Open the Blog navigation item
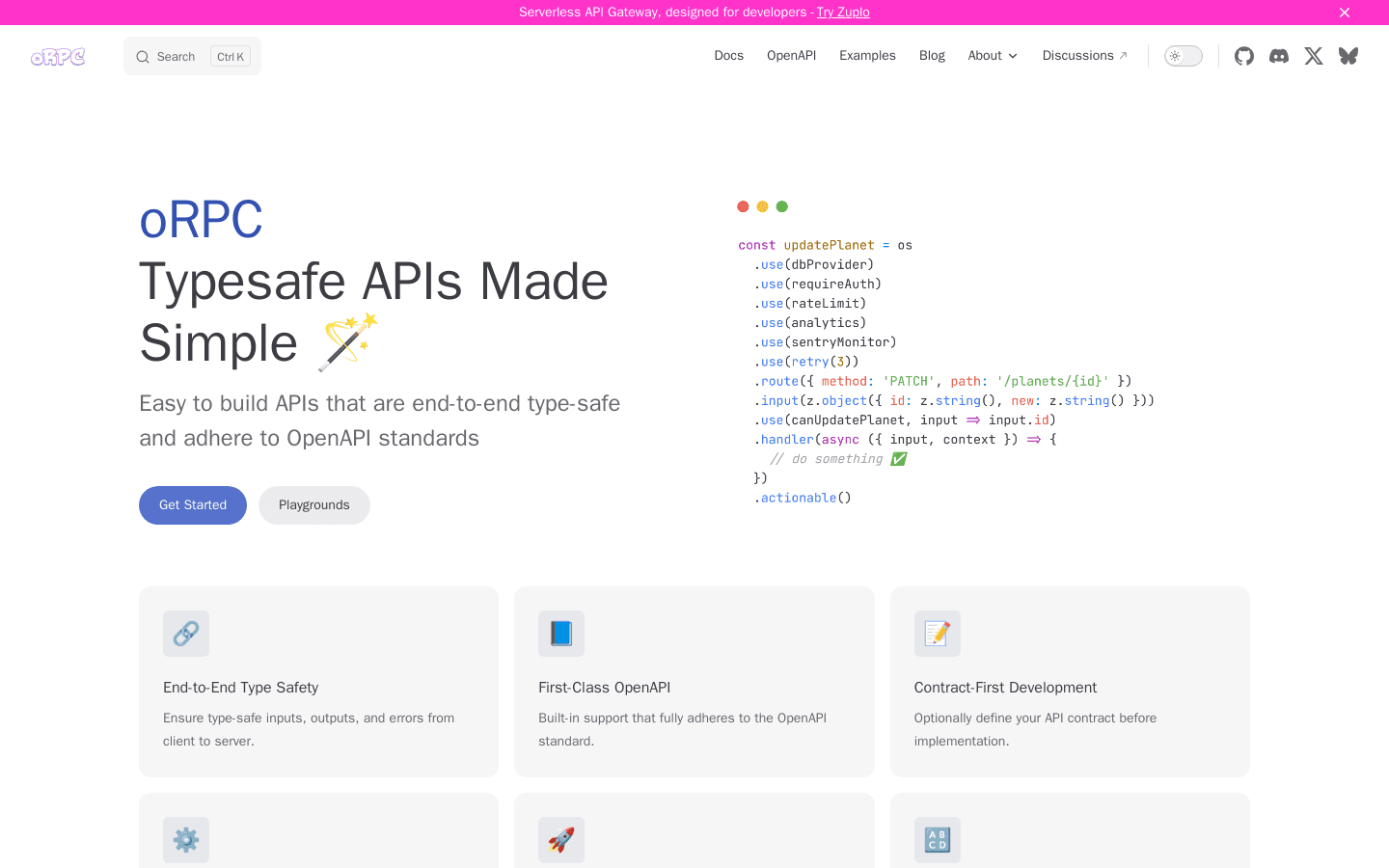 (x=932, y=55)
